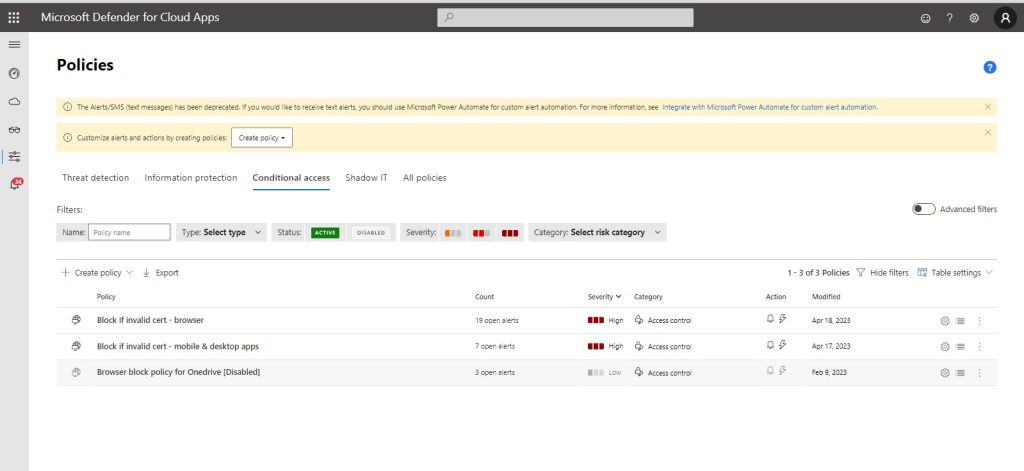The width and height of the screenshot is (1024, 471).
Task: Open the Type: Select type dropdown
Action: [x=221, y=233]
